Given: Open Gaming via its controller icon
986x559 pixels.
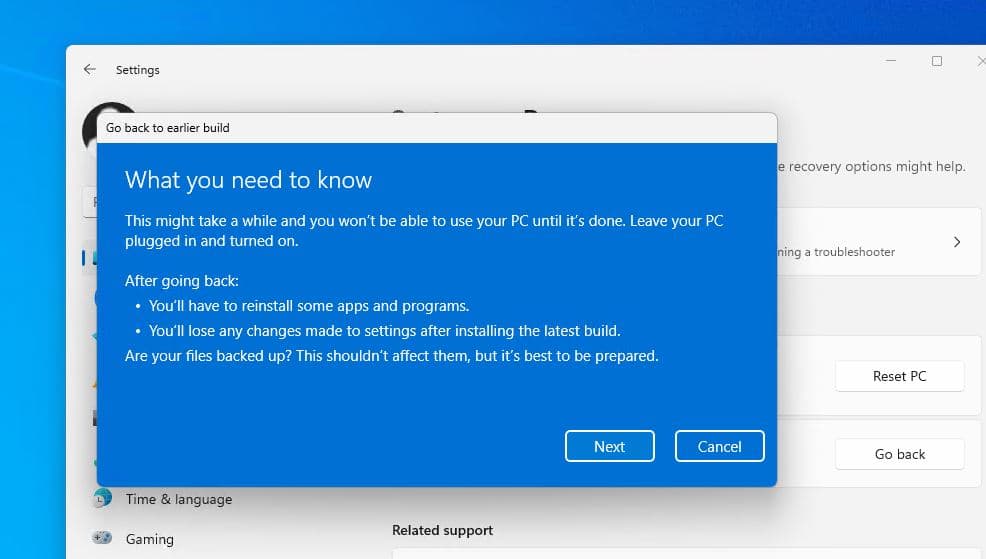Looking at the screenshot, I should [x=102, y=538].
